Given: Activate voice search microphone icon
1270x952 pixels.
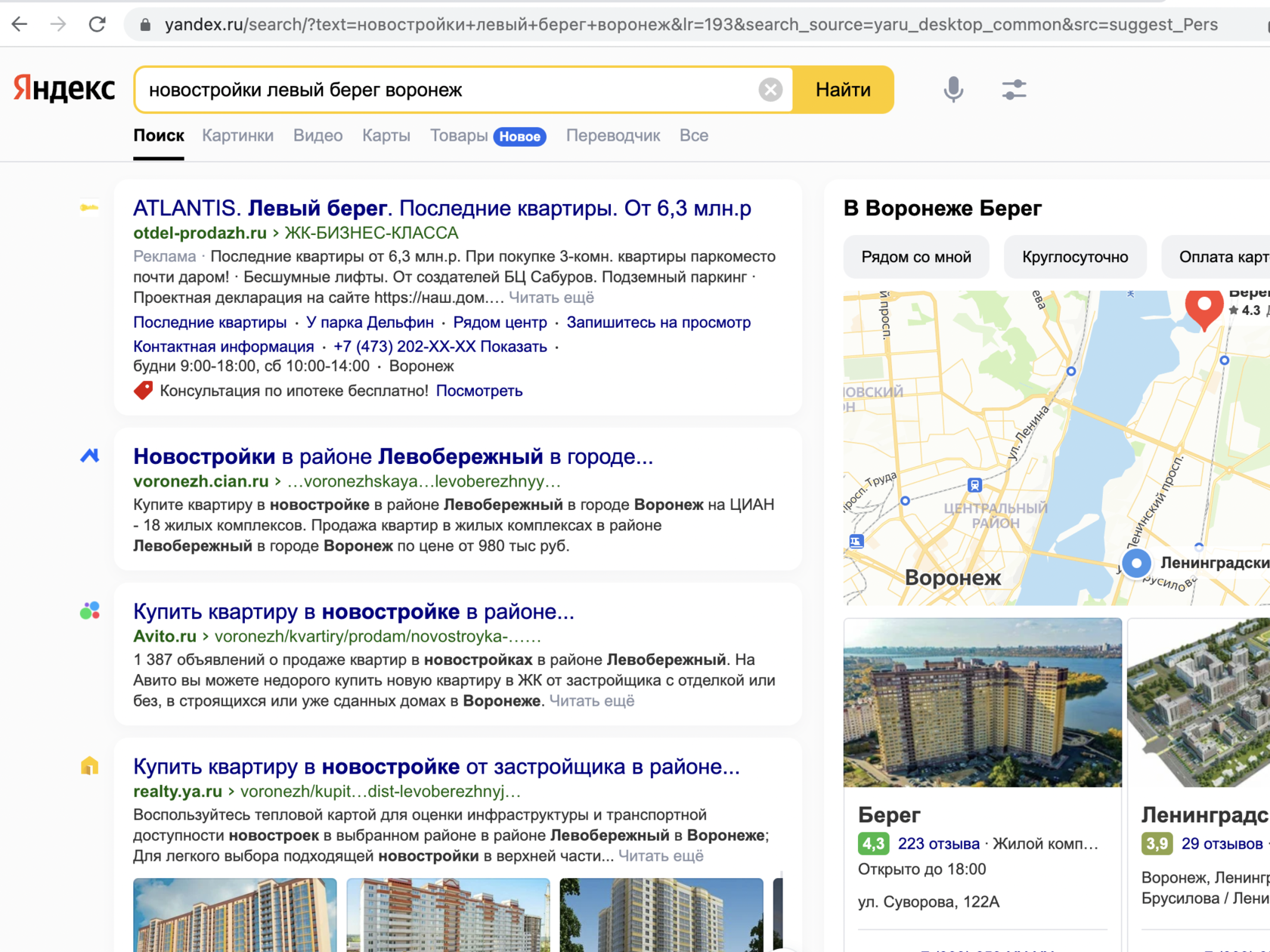Looking at the screenshot, I should coord(953,90).
